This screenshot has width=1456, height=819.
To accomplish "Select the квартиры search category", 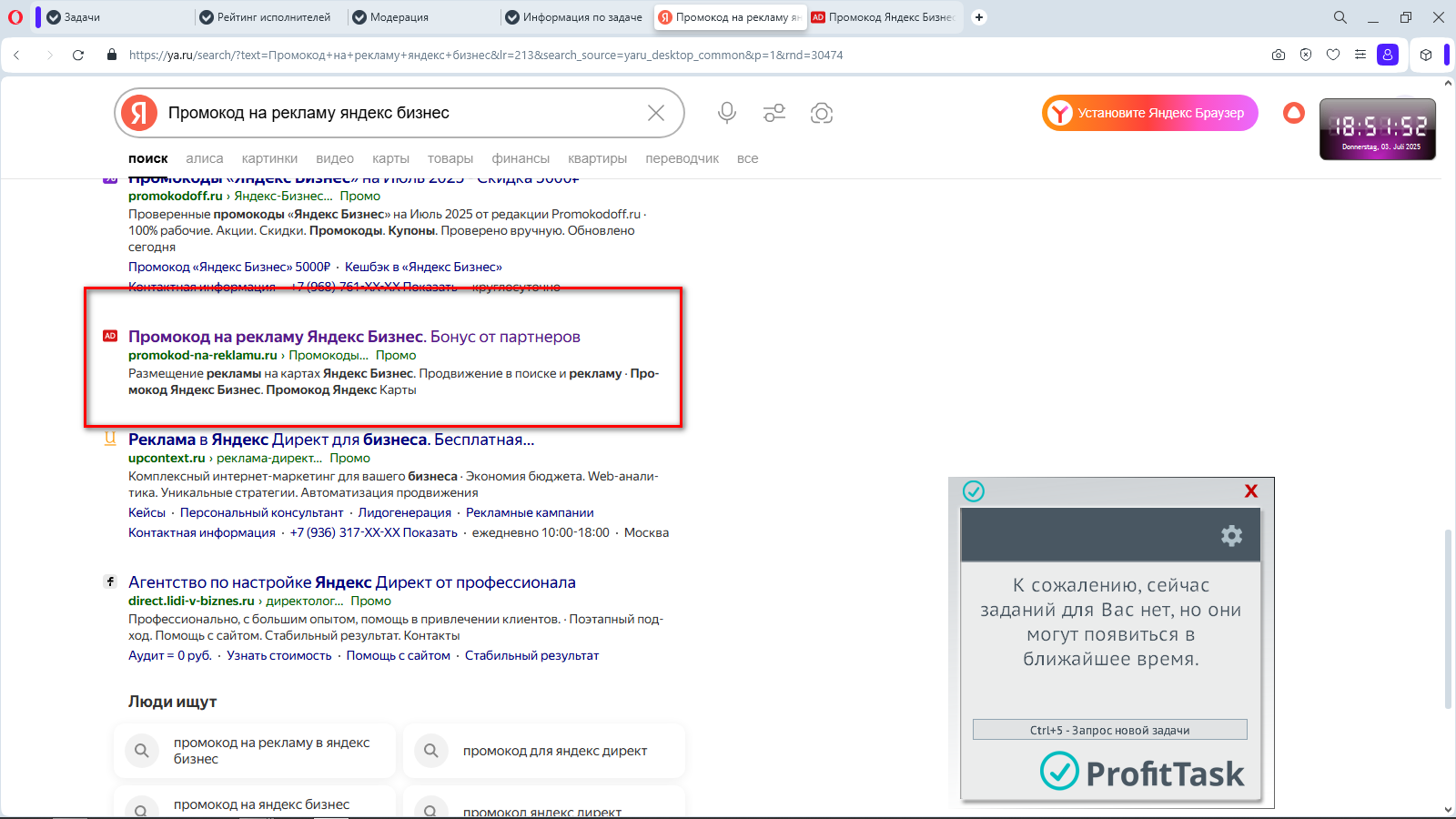I will point(598,158).
